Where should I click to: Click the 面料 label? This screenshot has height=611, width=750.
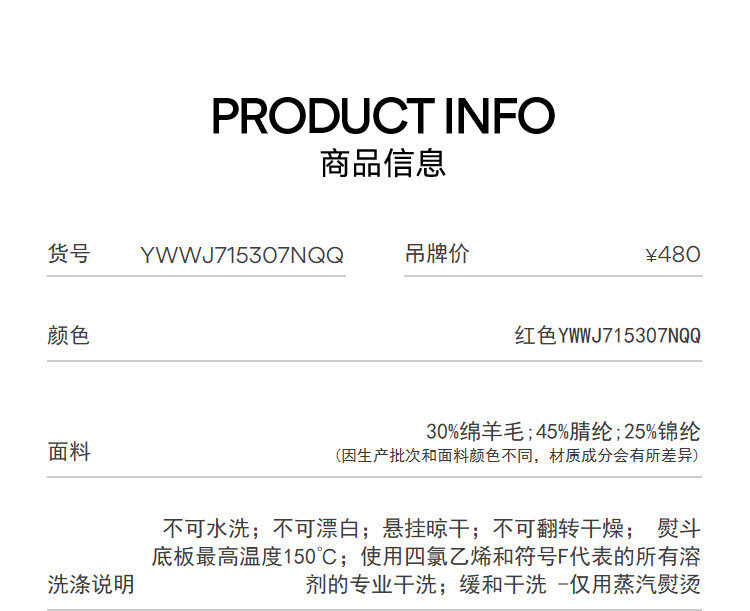pos(69,452)
